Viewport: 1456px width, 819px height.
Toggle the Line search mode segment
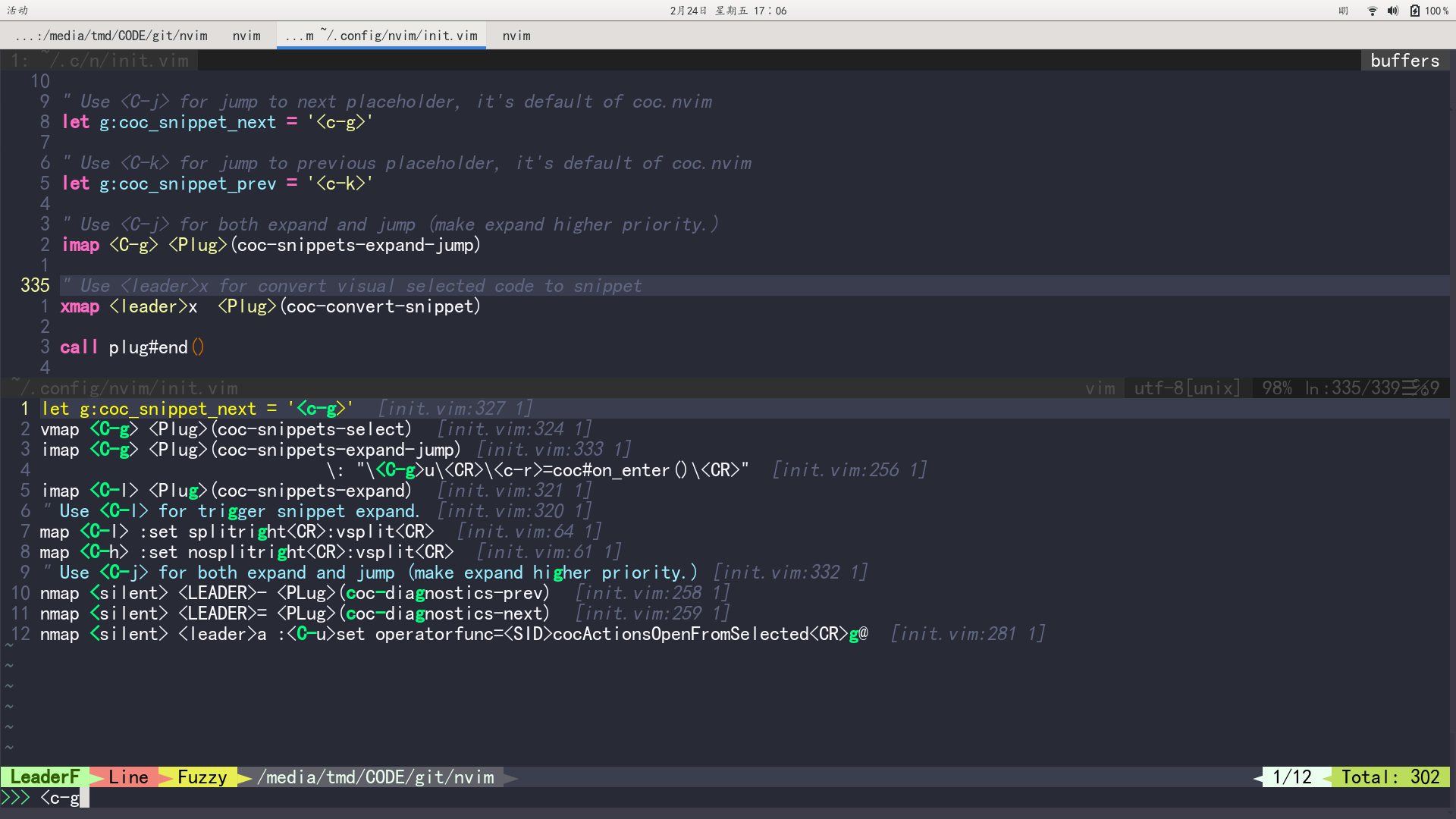[129, 777]
